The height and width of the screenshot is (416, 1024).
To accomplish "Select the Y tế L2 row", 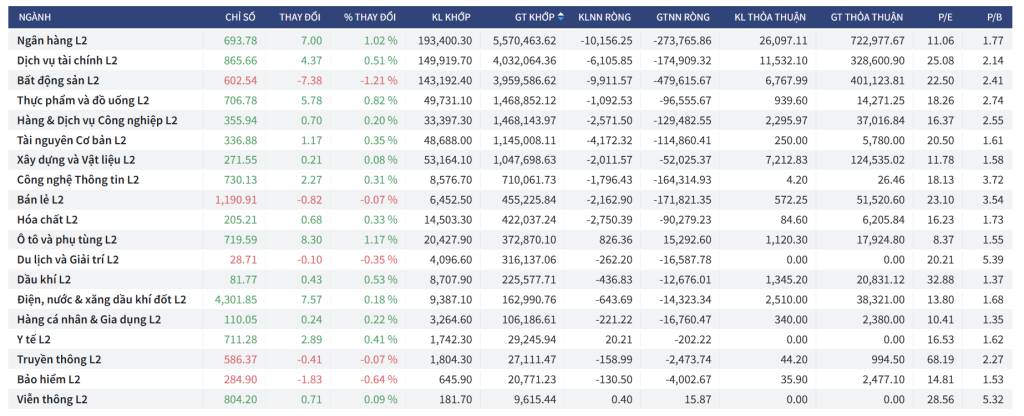I will coord(512,340).
